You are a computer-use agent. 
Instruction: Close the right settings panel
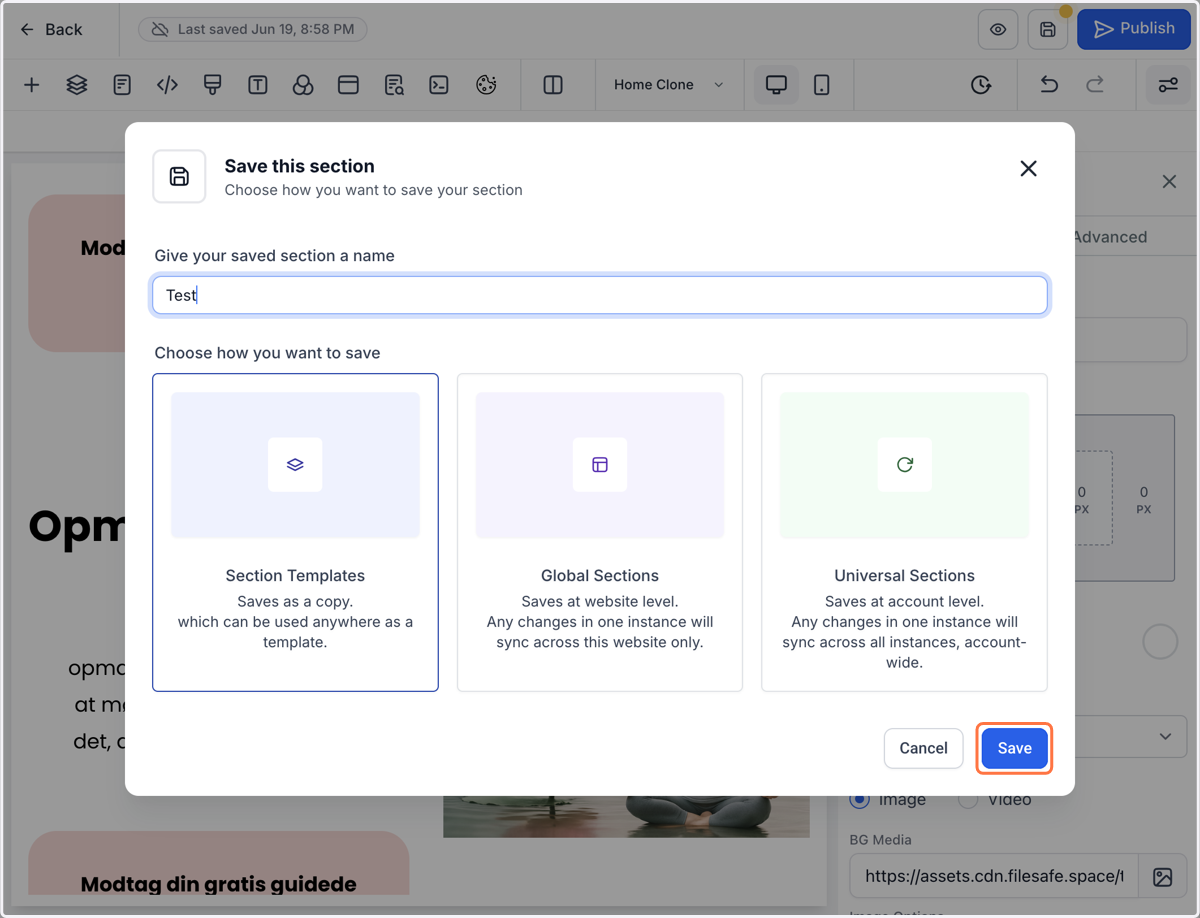point(1169,182)
